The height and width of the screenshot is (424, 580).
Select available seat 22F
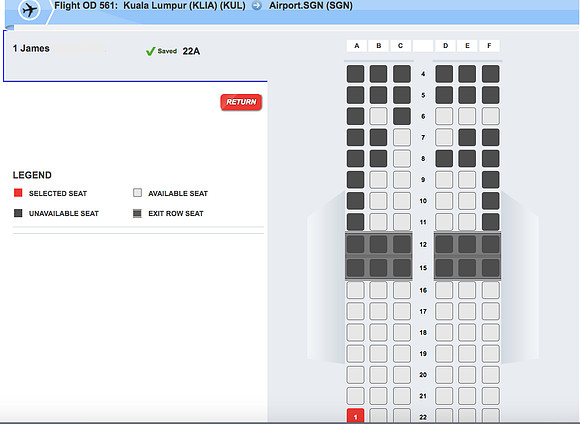point(490,416)
